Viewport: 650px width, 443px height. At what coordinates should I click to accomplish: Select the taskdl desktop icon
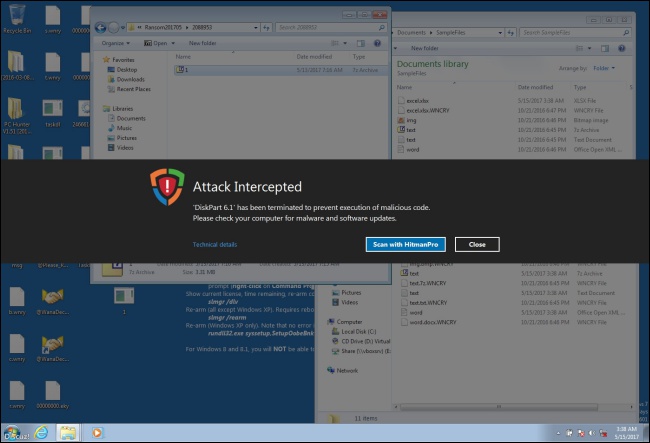point(53,112)
